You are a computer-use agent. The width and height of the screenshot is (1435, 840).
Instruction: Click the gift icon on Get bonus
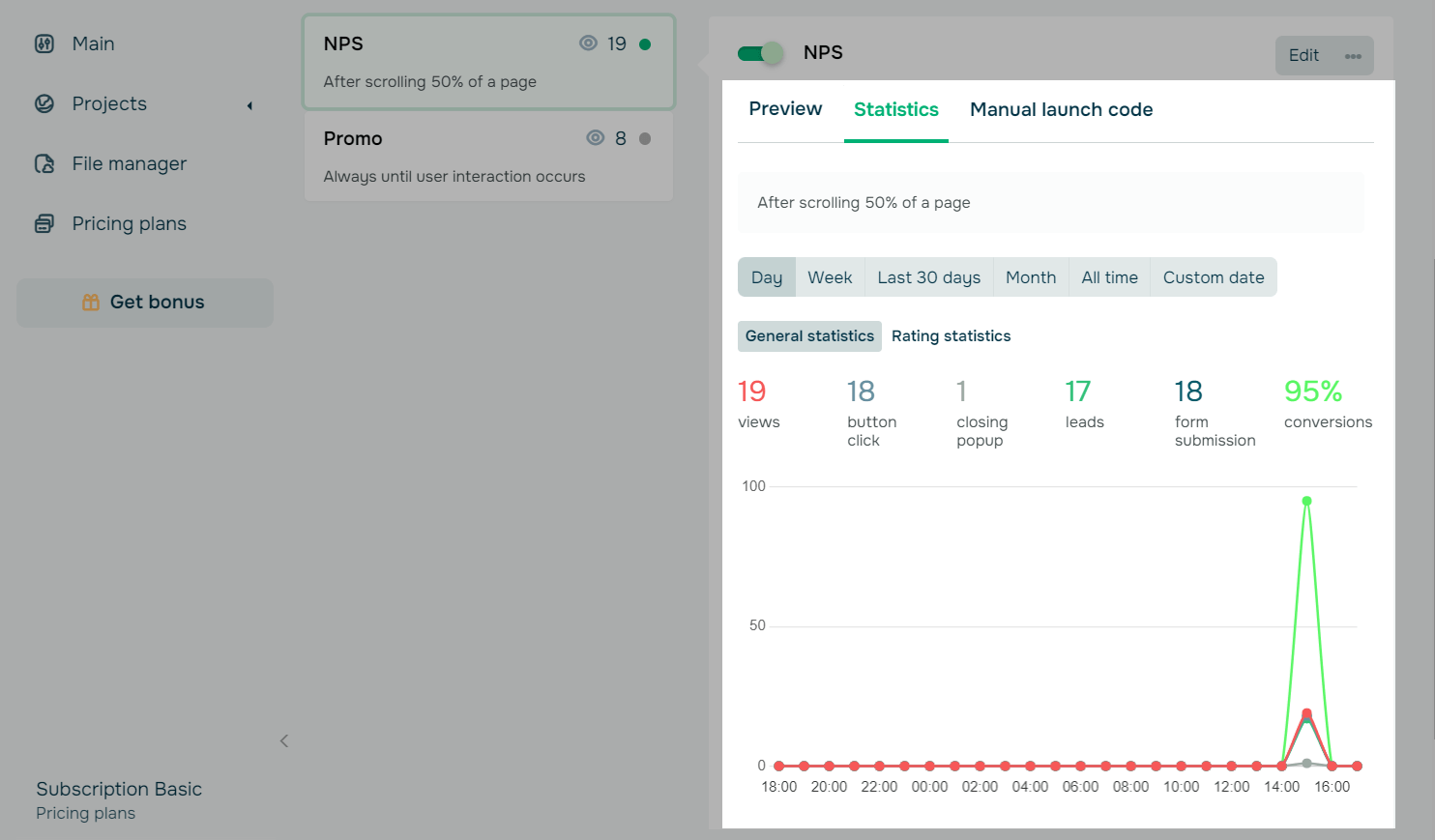91,302
